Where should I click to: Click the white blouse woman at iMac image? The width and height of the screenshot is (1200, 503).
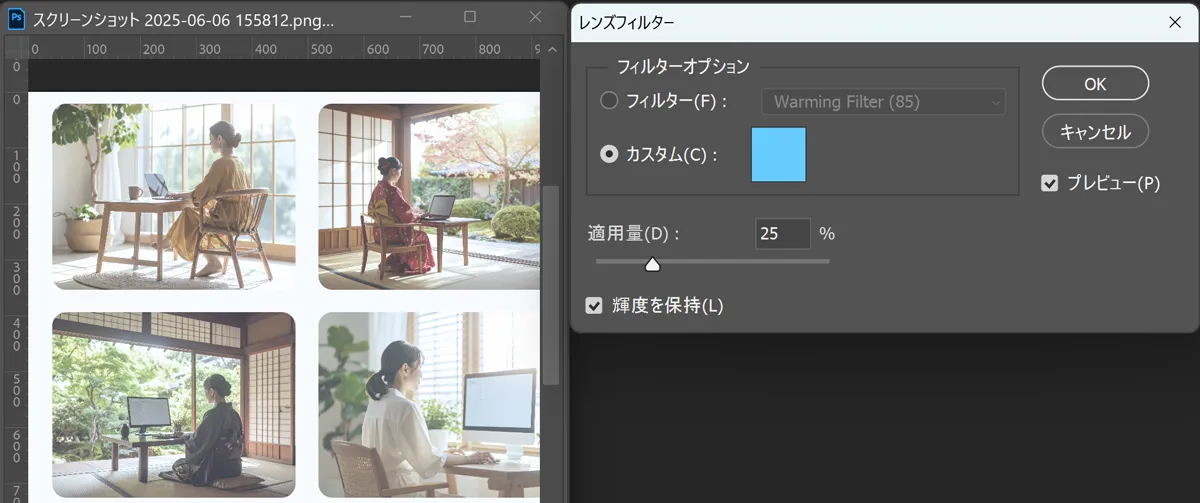point(429,405)
